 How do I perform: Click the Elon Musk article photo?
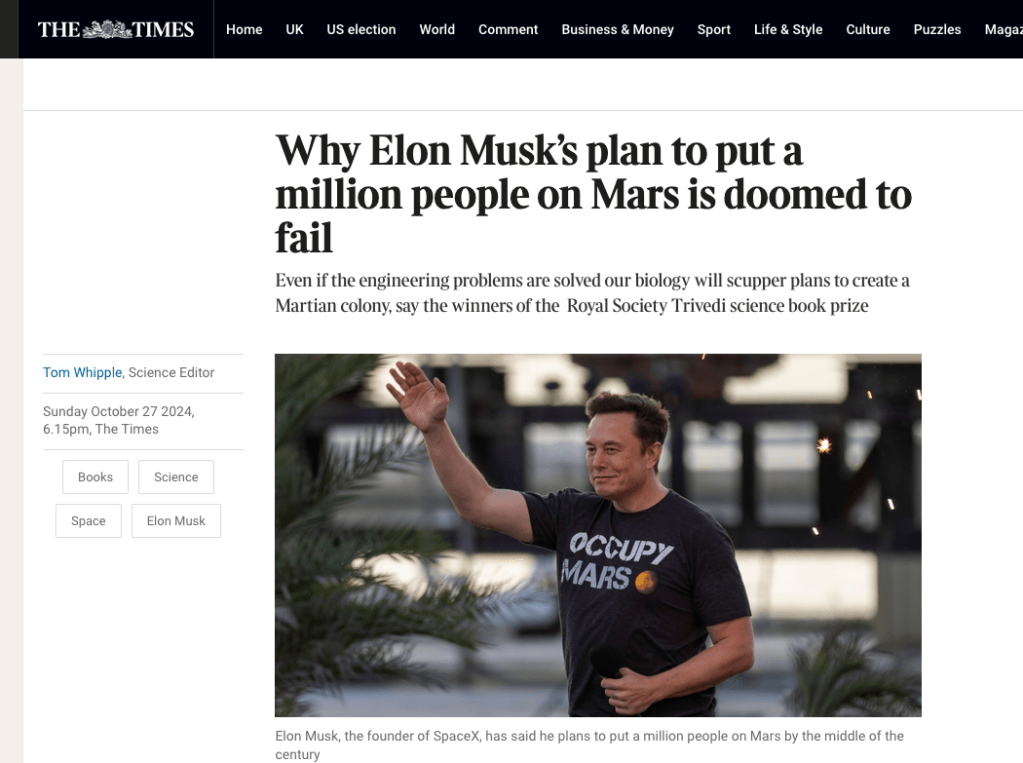[x=598, y=535]
